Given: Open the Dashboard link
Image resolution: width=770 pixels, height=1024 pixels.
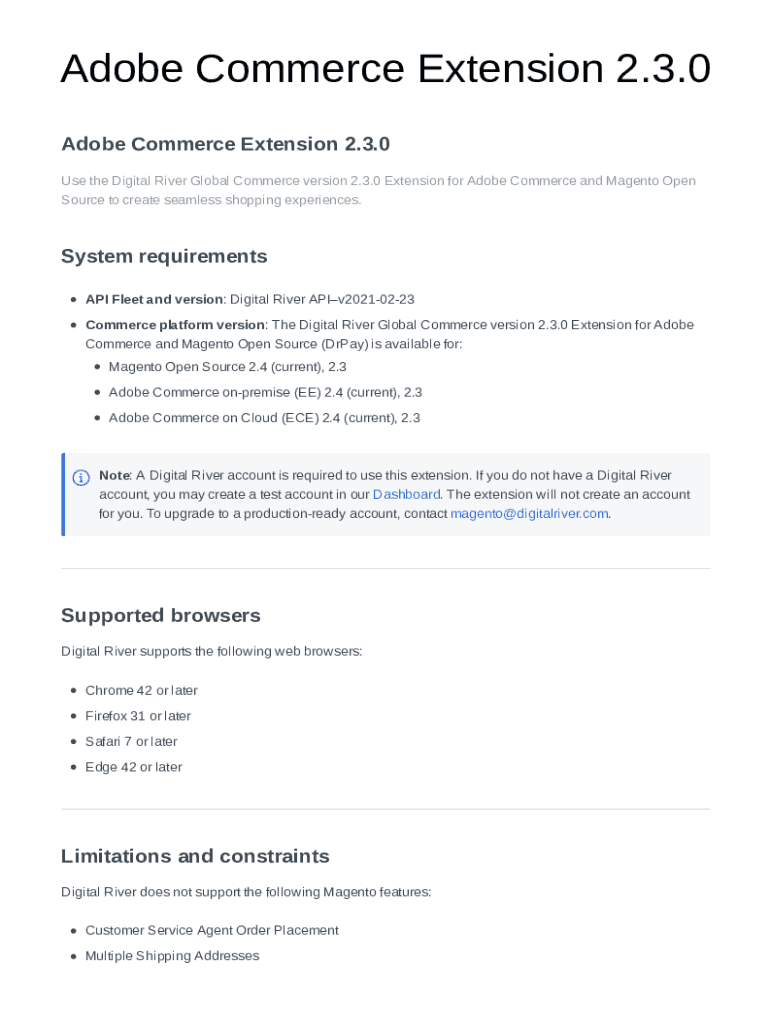Looking at the screenshot, I should [x=406, y=495].
